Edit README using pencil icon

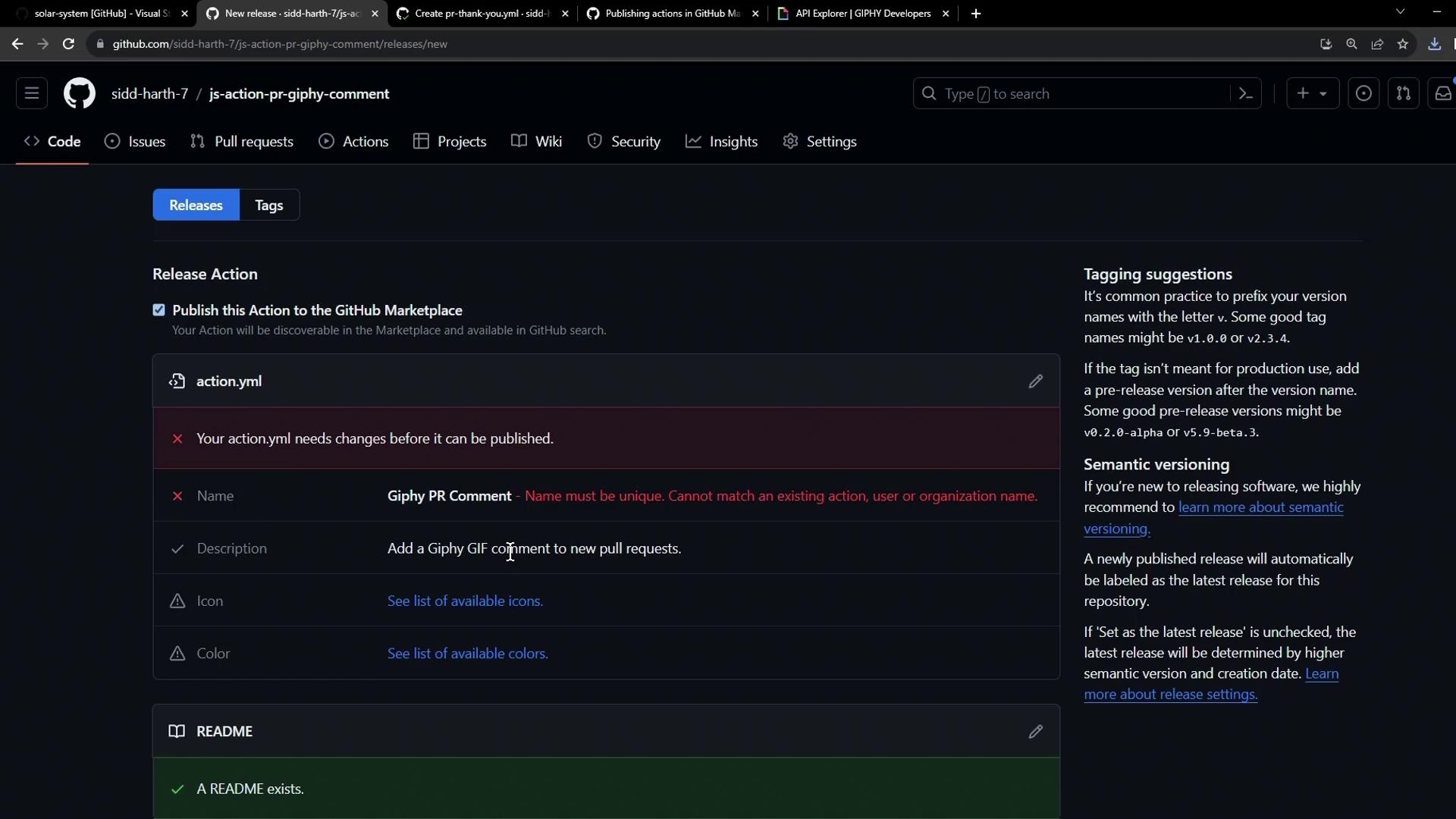1035,732
